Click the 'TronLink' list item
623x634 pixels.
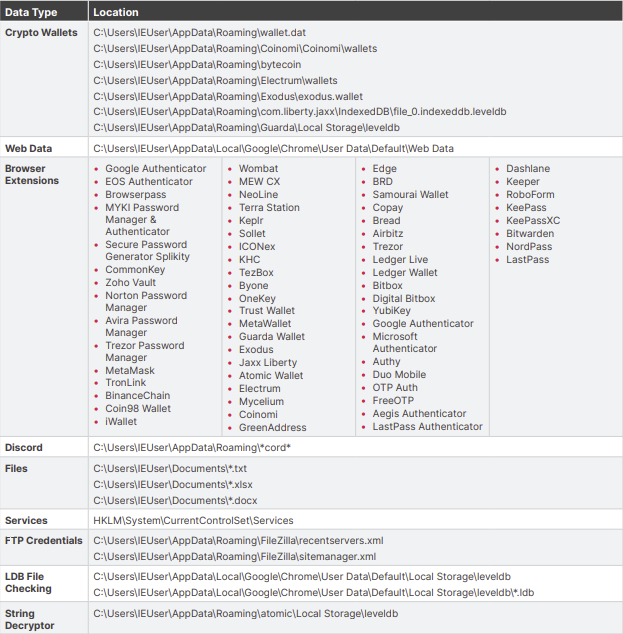(125, 383)
